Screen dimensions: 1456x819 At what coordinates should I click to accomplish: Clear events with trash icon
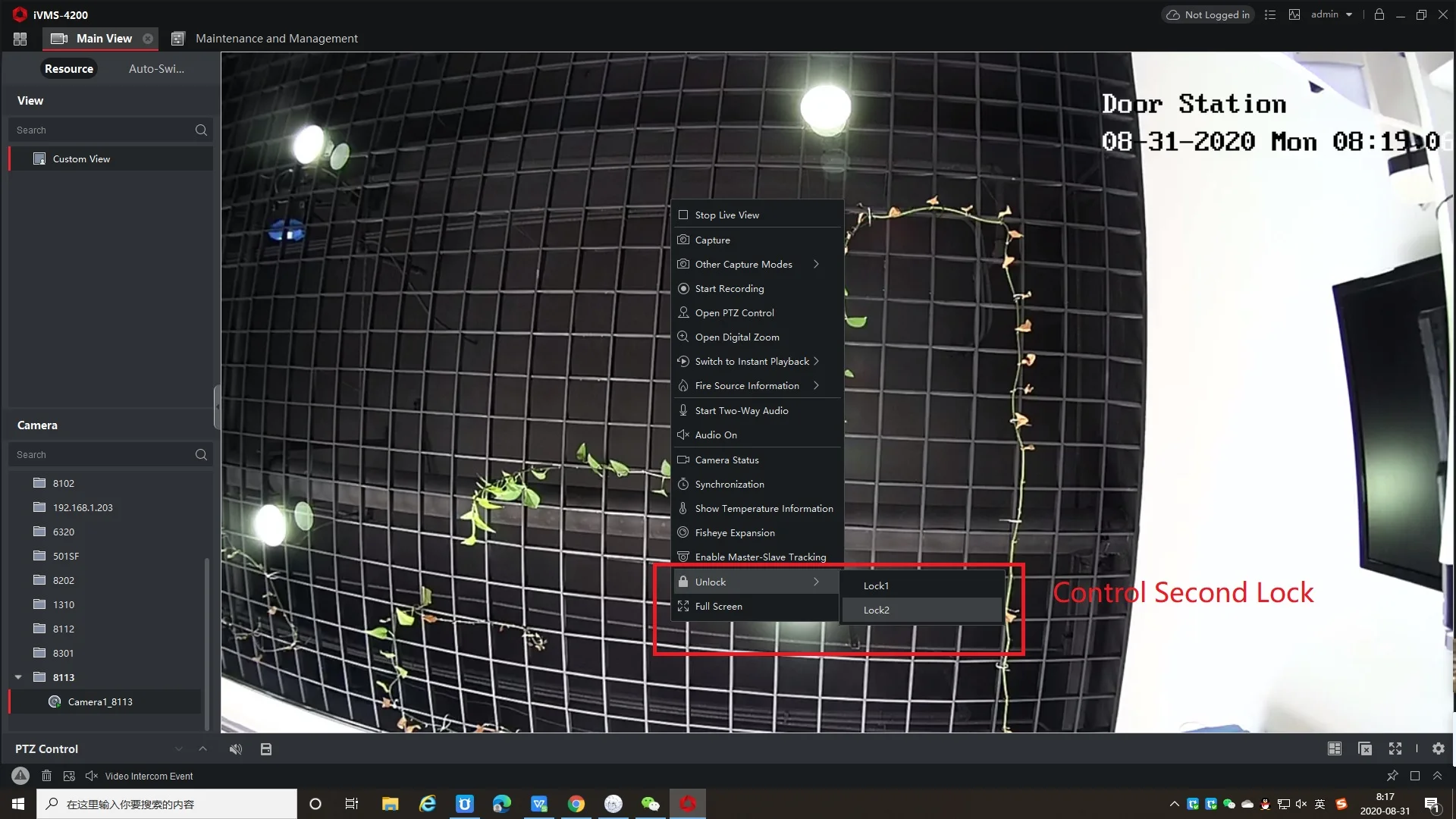click(46, 776)
